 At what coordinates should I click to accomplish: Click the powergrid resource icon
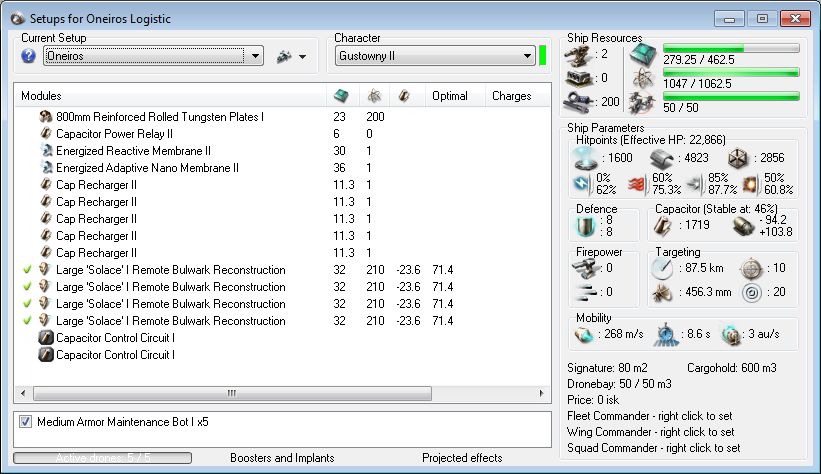pyautogui.click(x=642, y=79)
